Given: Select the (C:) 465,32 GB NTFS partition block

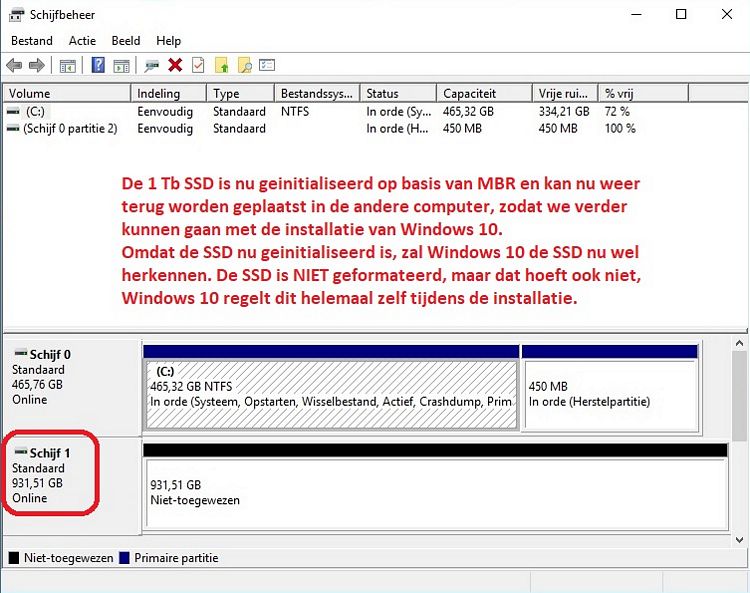Looking at the screenshot, I should tap(331, 387).
